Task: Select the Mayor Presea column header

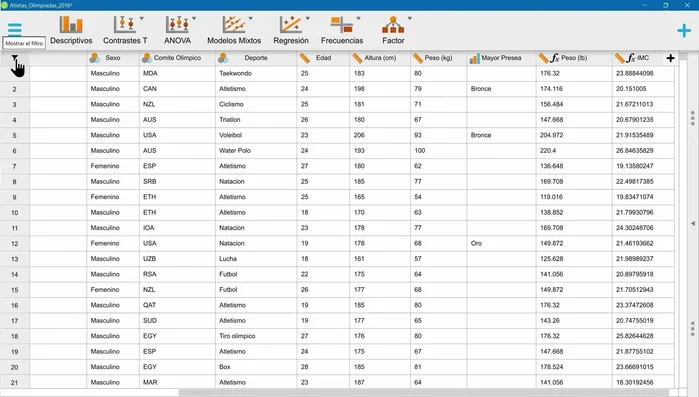Action: pos(501,58)
